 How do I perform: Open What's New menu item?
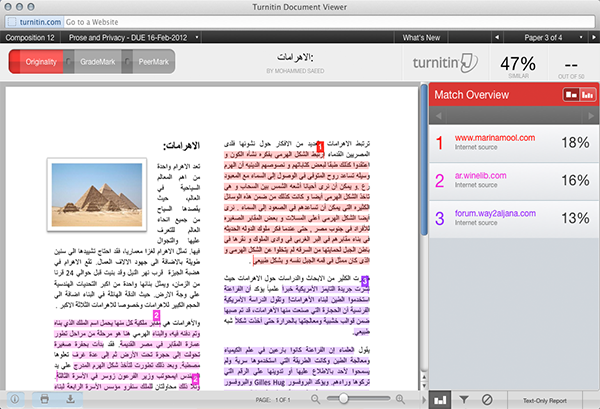421,37
